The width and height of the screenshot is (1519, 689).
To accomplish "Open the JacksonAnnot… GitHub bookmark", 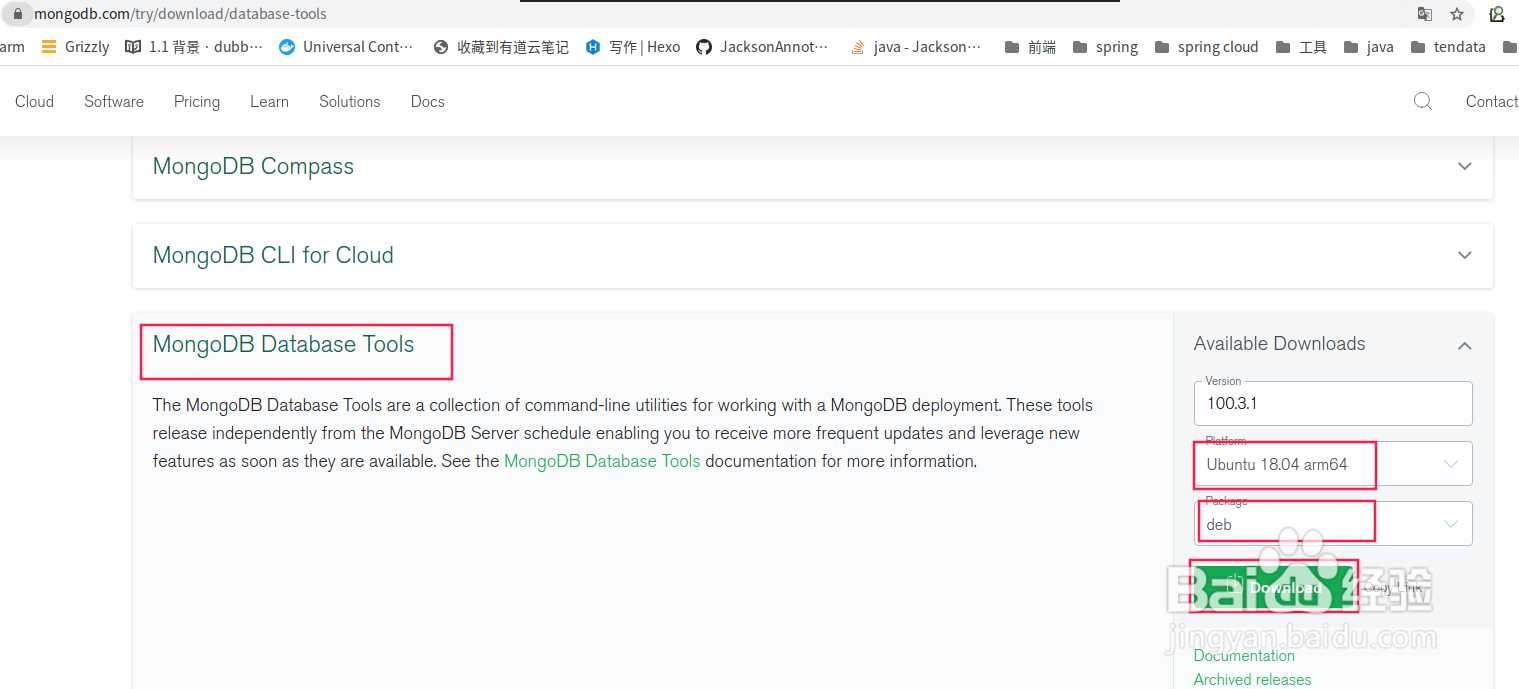I will point(763,47).
